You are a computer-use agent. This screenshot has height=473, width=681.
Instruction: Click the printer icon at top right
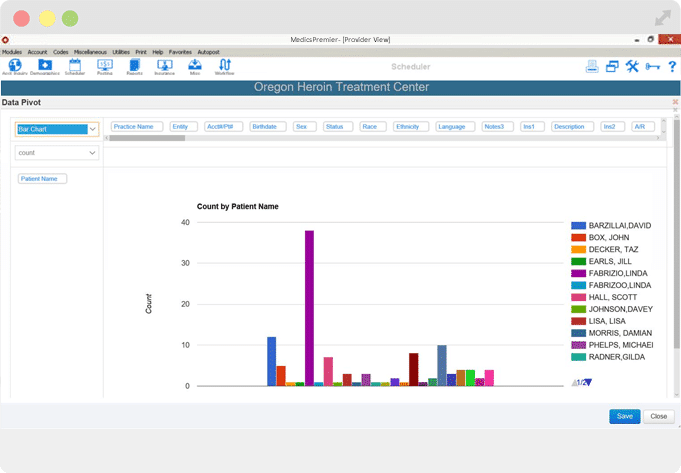592,67
